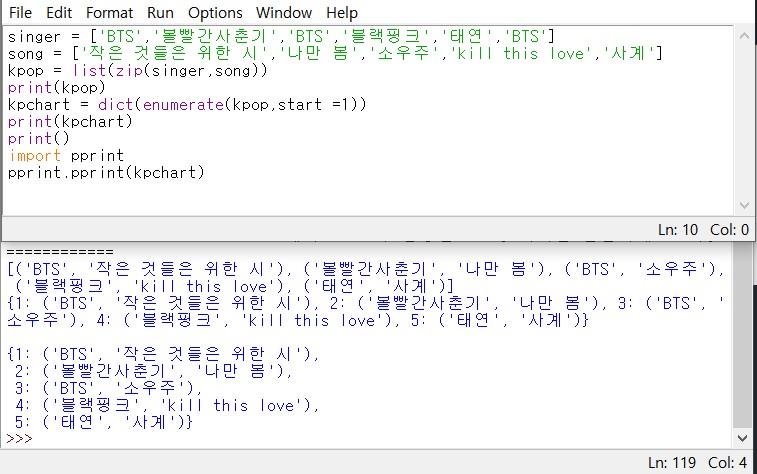Click the empty 'print()' line
Image resolution: width=757 pixels, height=474 pixels.
(39, 138)
